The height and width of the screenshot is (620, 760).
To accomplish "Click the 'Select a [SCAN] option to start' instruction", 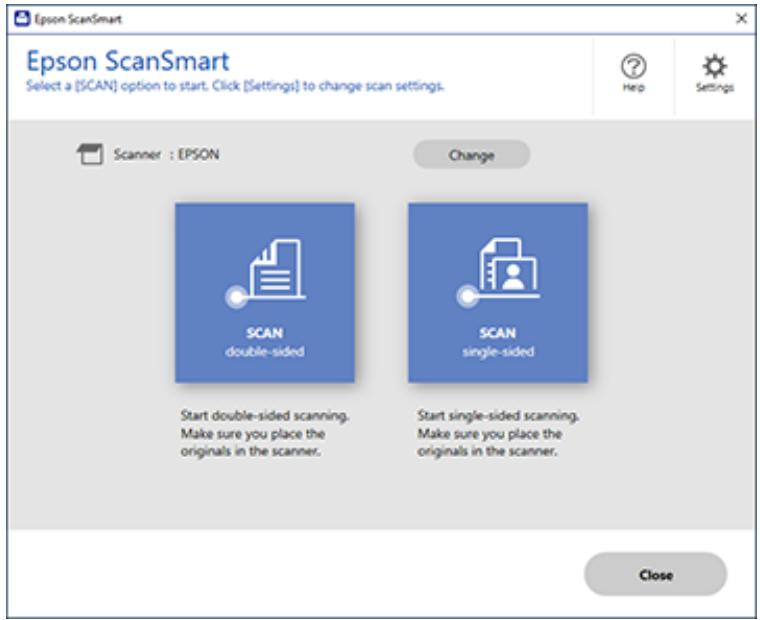I will pyautogui.click(x=235, y=86).
